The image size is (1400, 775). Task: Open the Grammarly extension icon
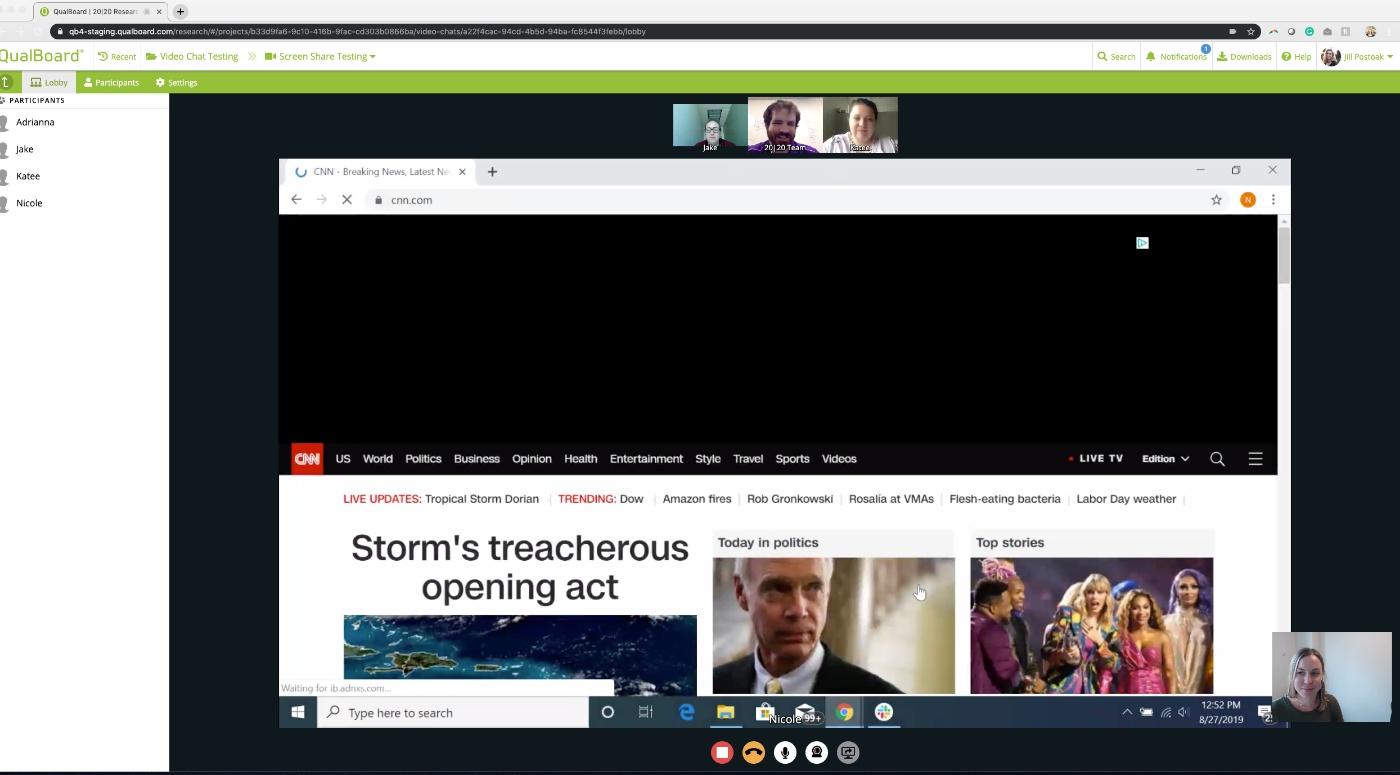(1309, 31)
